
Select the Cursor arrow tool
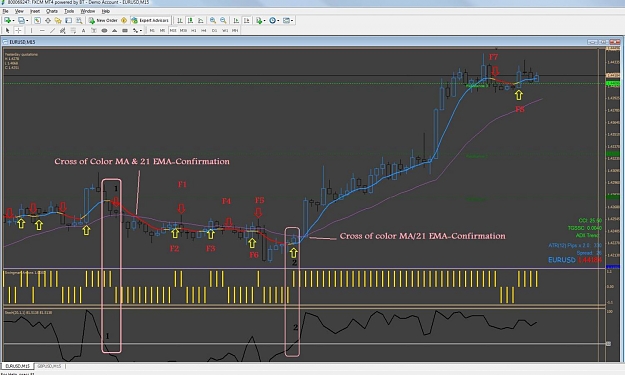[7, 30]
